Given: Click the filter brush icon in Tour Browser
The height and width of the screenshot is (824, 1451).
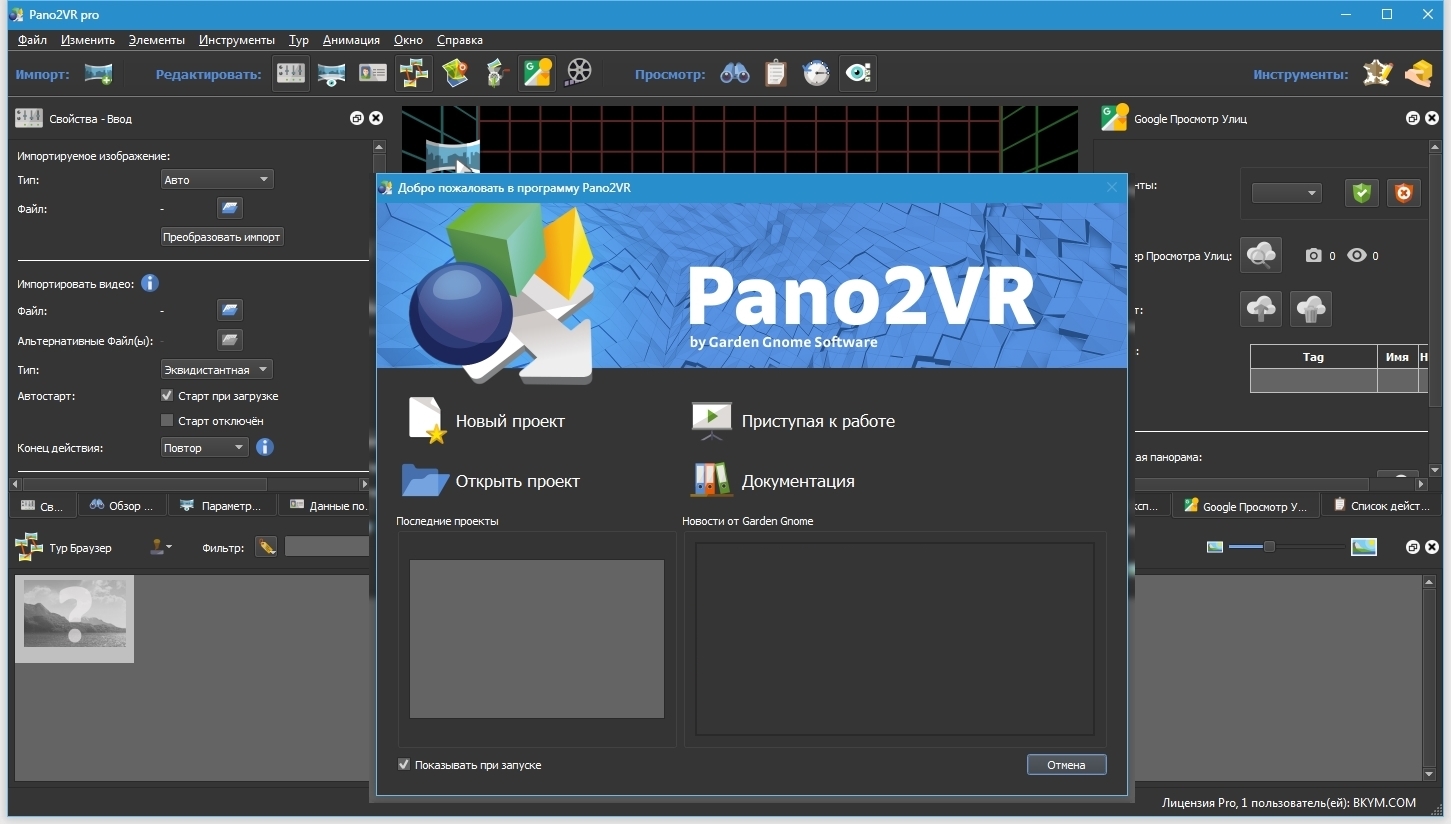Looking at the screenshot, I should click(x=266, y=547).
